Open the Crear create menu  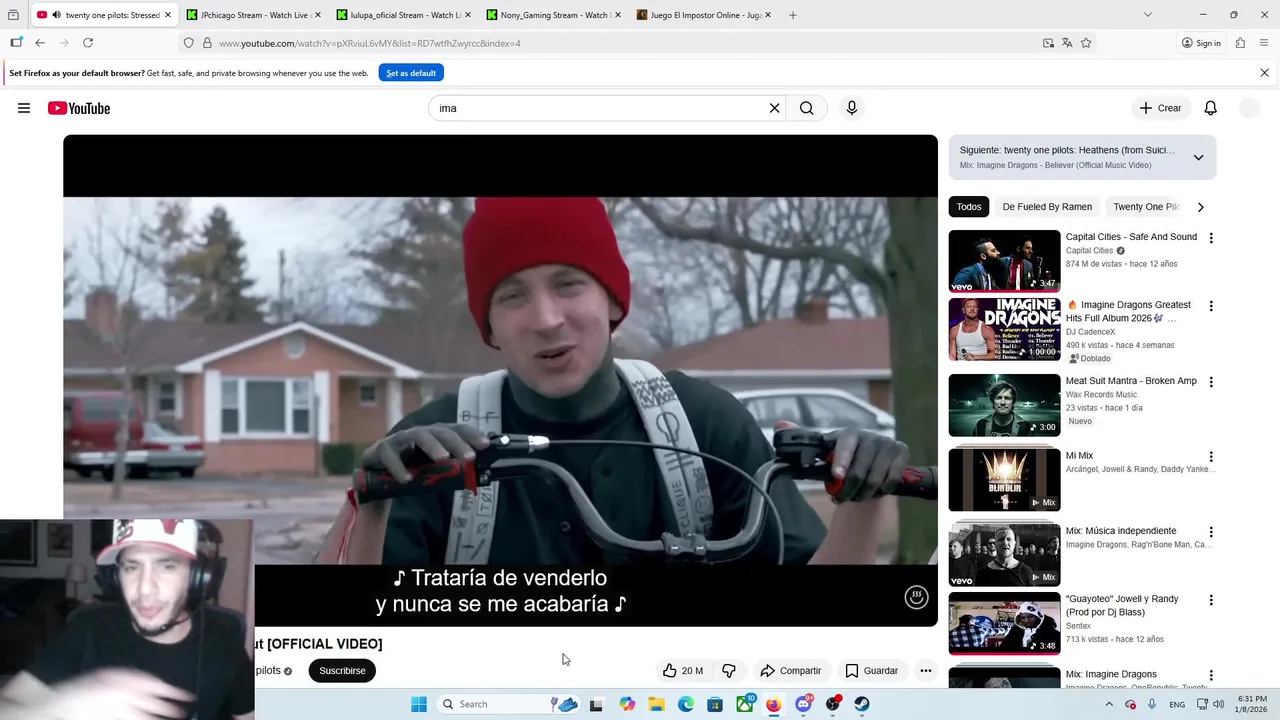pyautogui.click(x=1160, y=108)
